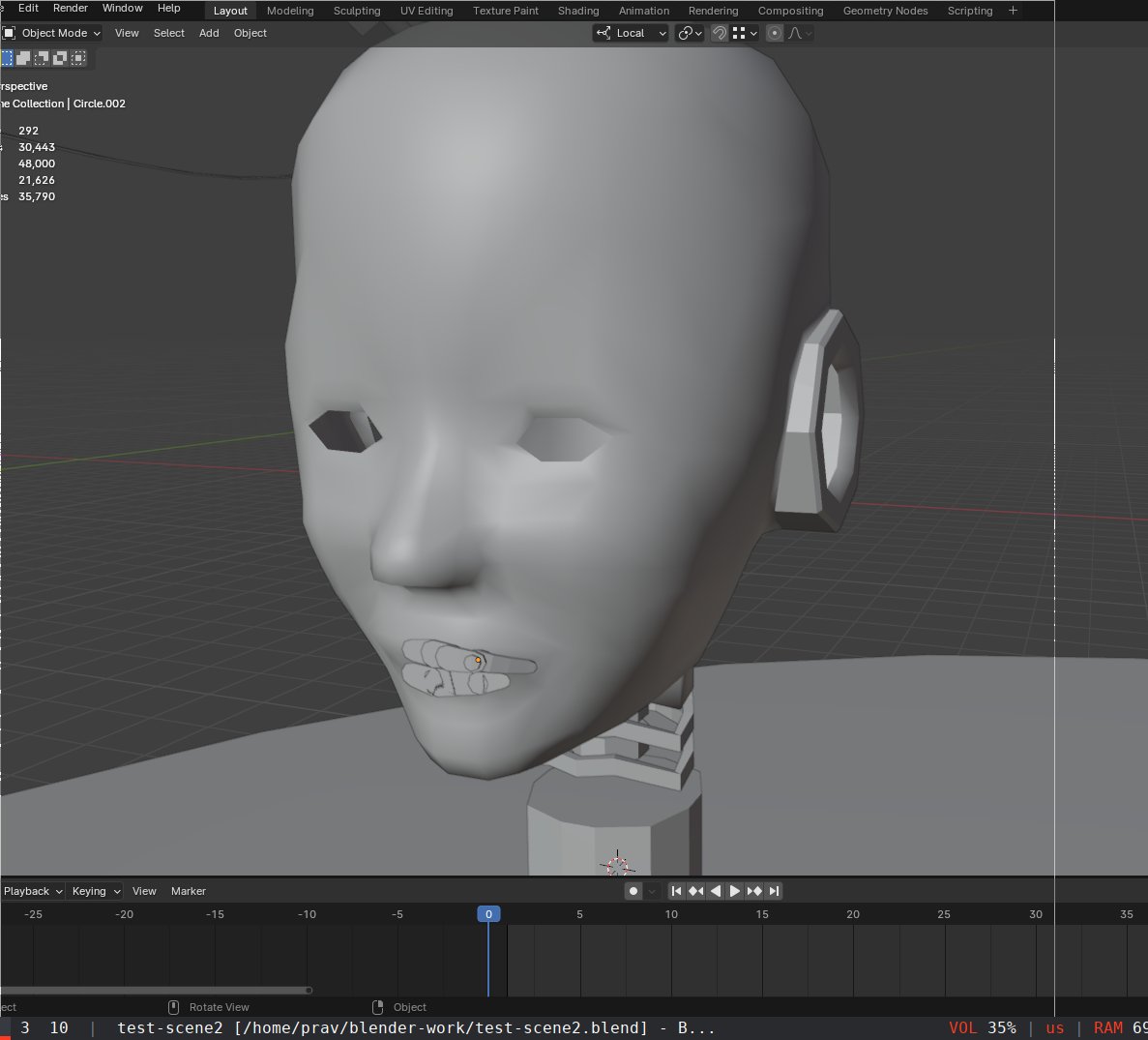Click the Proportional Editing falloff curve icon

coord(794,33)
